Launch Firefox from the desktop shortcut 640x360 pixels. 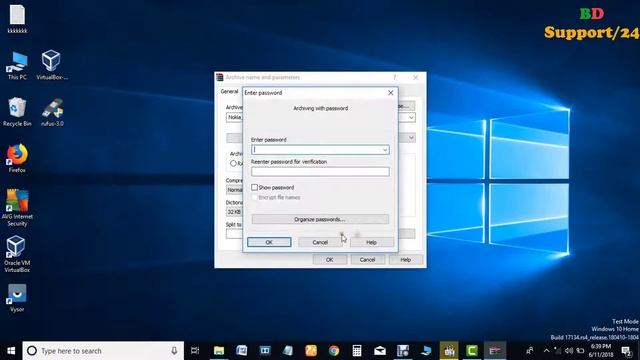point(17,158)
